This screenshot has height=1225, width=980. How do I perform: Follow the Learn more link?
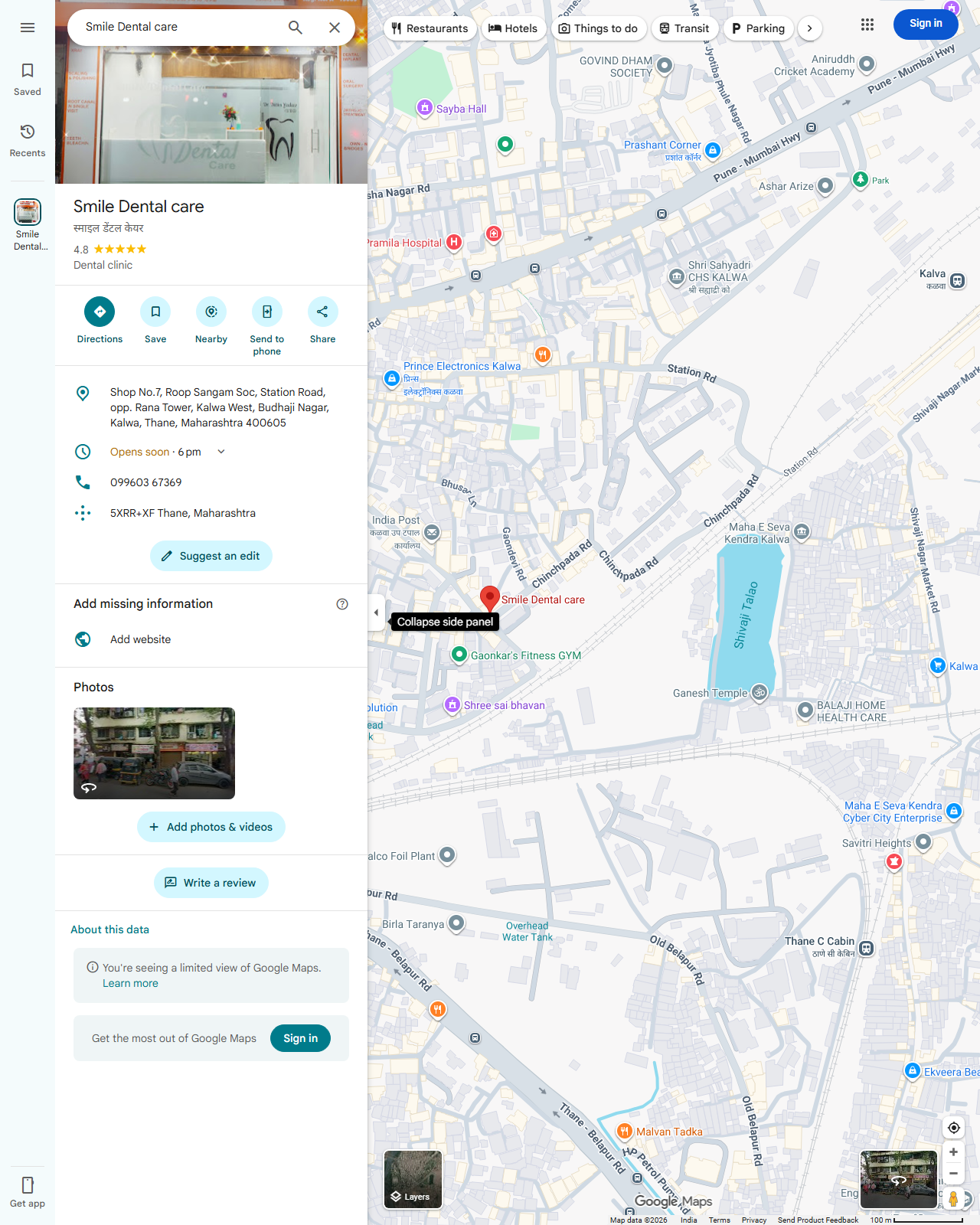tap(130, 983)
